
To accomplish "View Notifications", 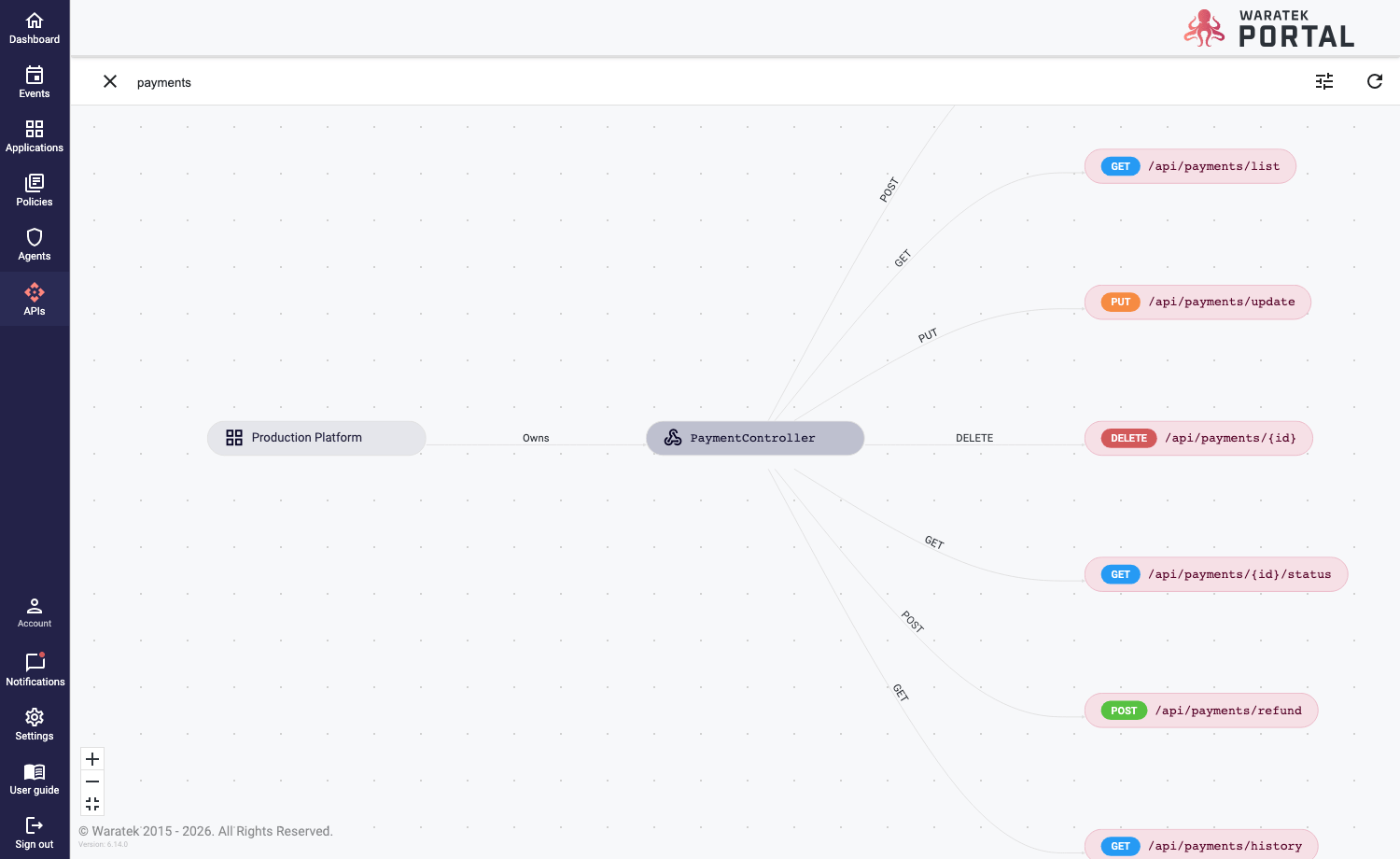I will [35, 669].
